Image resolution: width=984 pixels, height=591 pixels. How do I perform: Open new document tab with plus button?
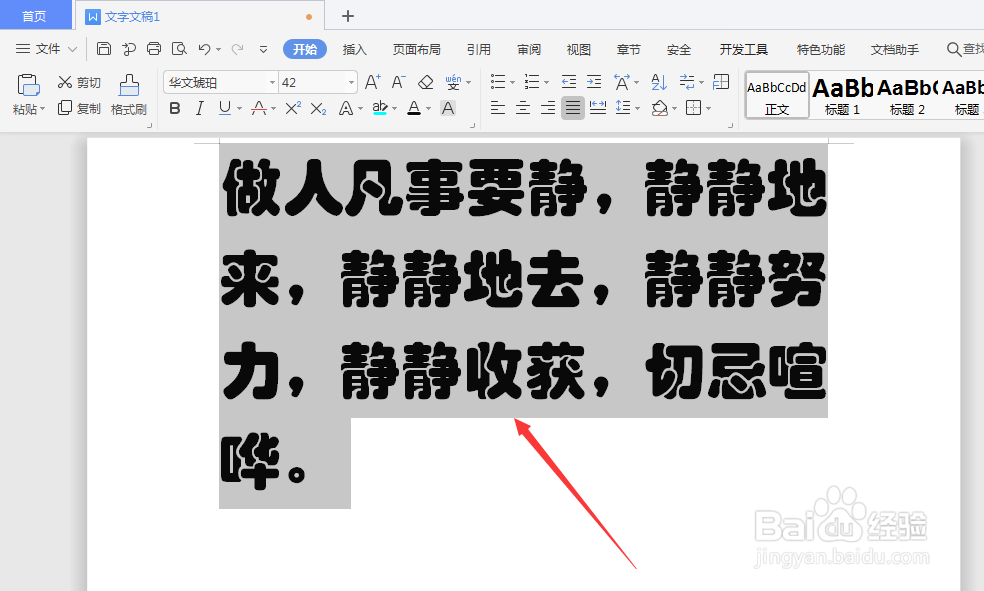348,16
